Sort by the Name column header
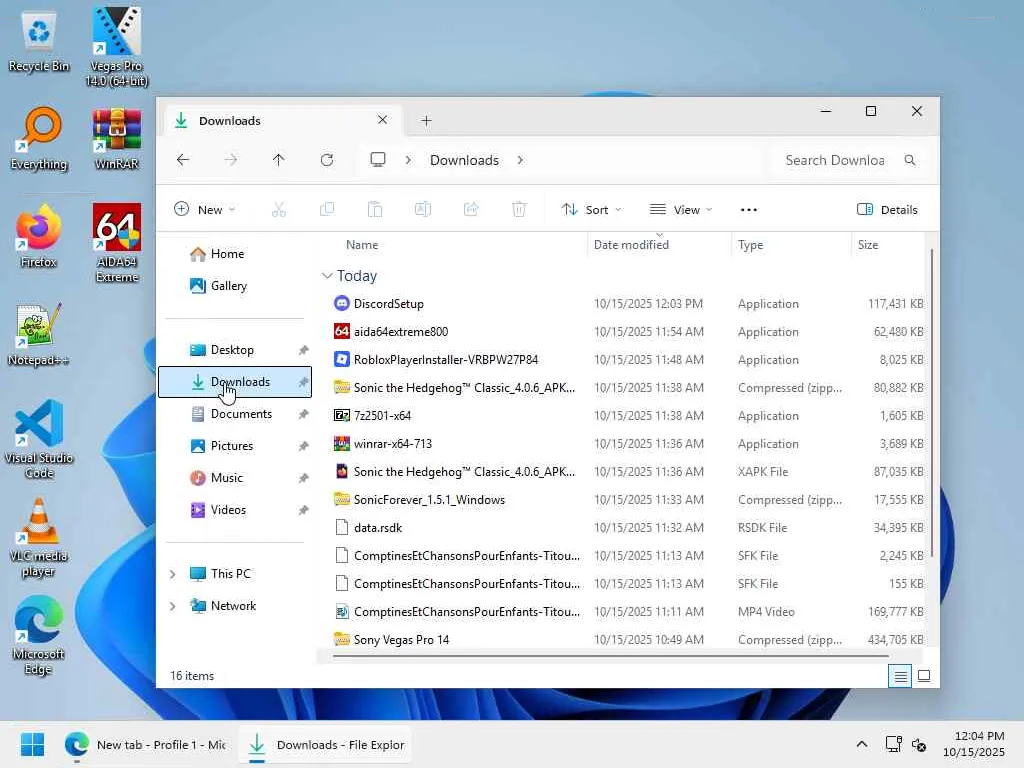Viewport: 1024px width, 768px height. pos(362,245)
